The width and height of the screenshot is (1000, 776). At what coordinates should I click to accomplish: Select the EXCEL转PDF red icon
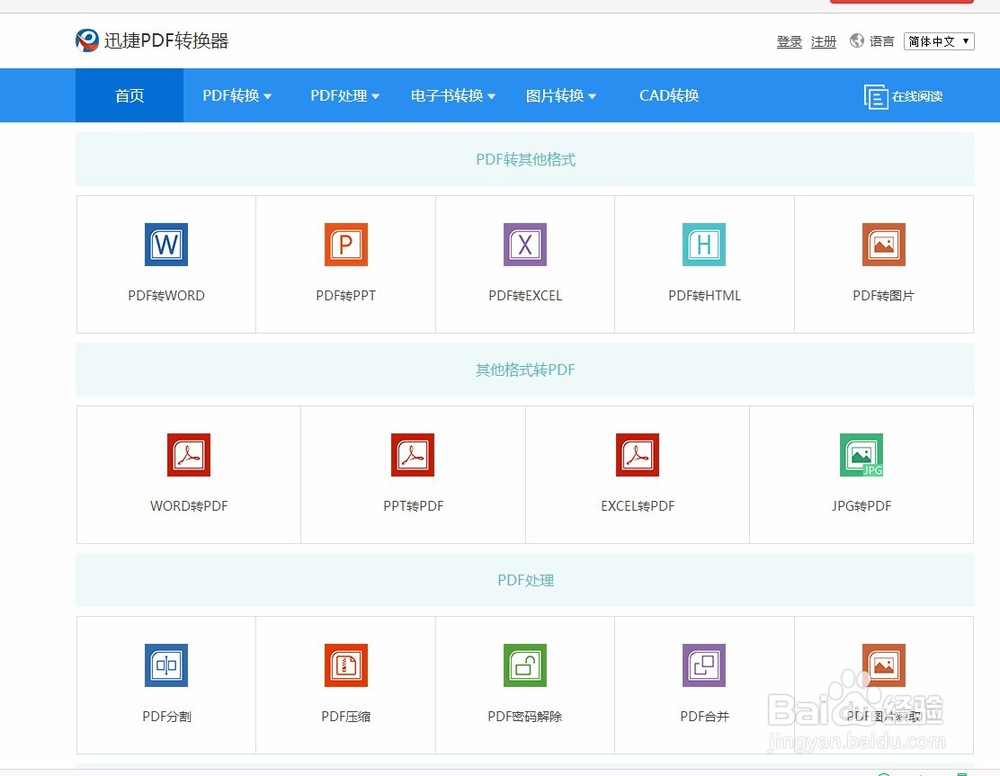637,455
